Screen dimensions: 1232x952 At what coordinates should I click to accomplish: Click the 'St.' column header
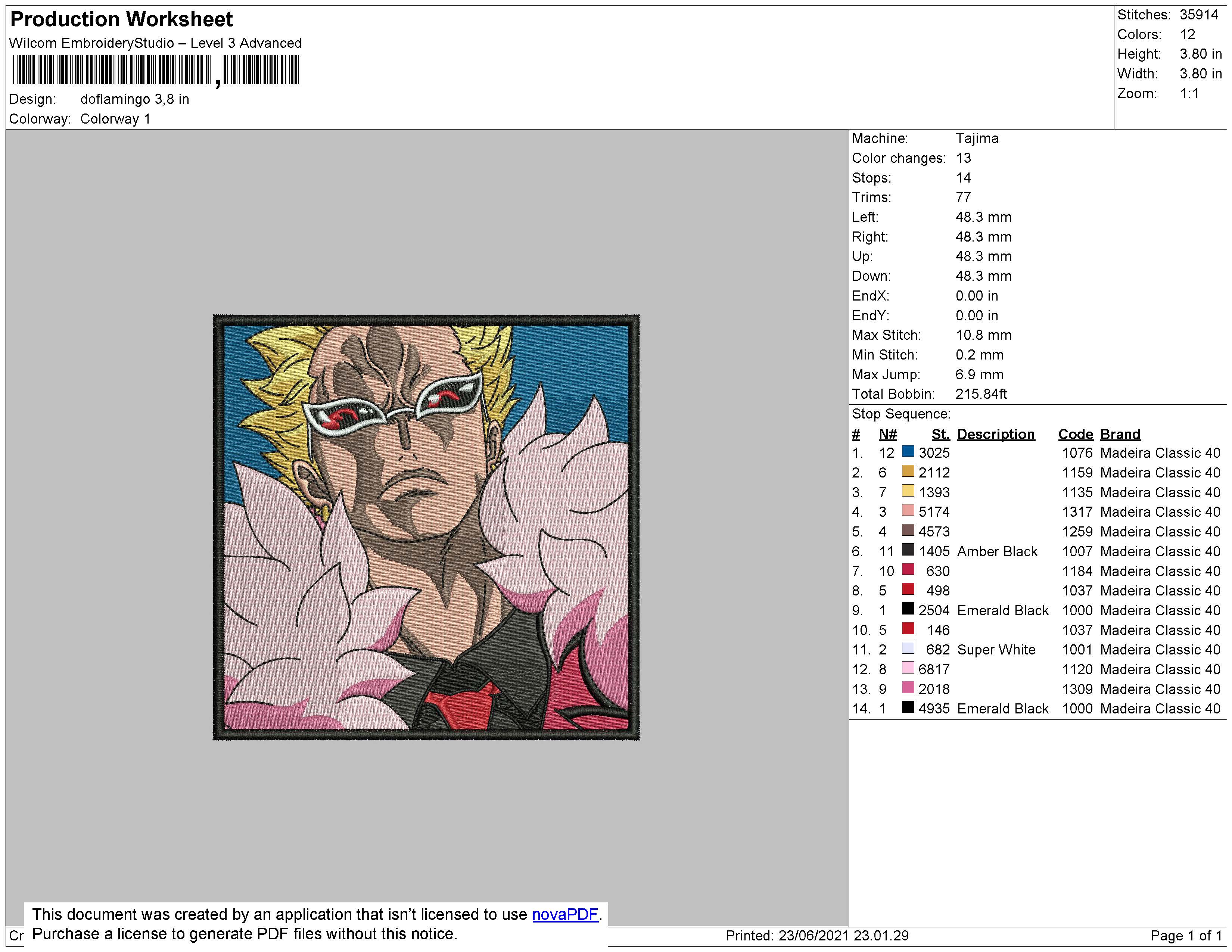940,434
